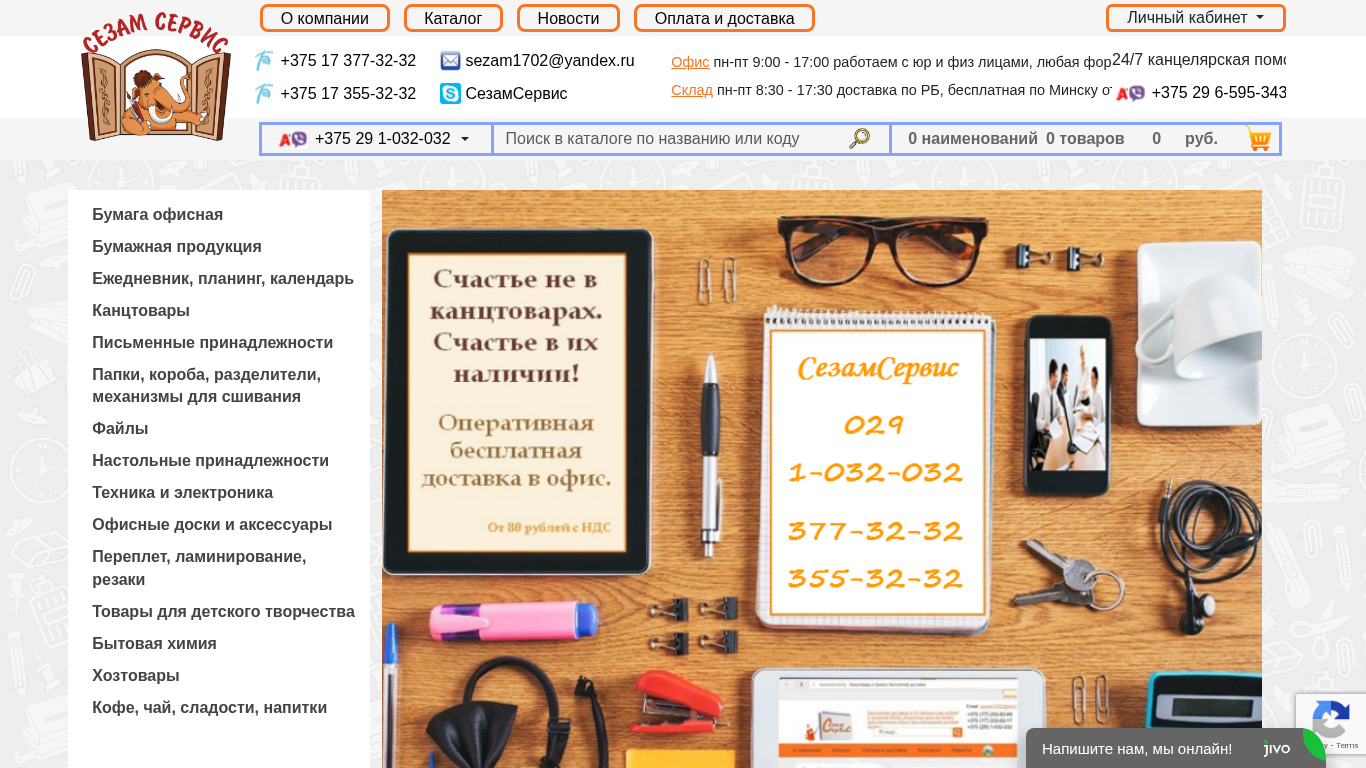Screen dimensions: 1366x768
Task: Click the Skype icon beside СезамСервис
Action: point(450,94)
